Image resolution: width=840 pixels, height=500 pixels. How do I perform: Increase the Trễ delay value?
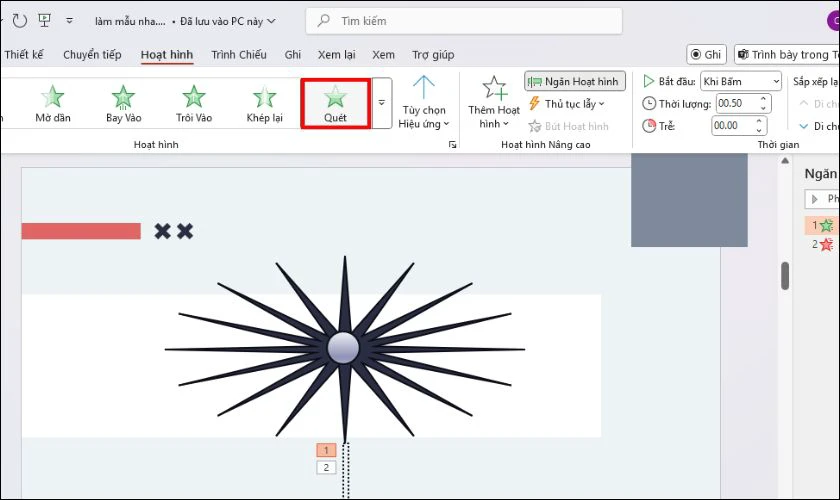759,121
